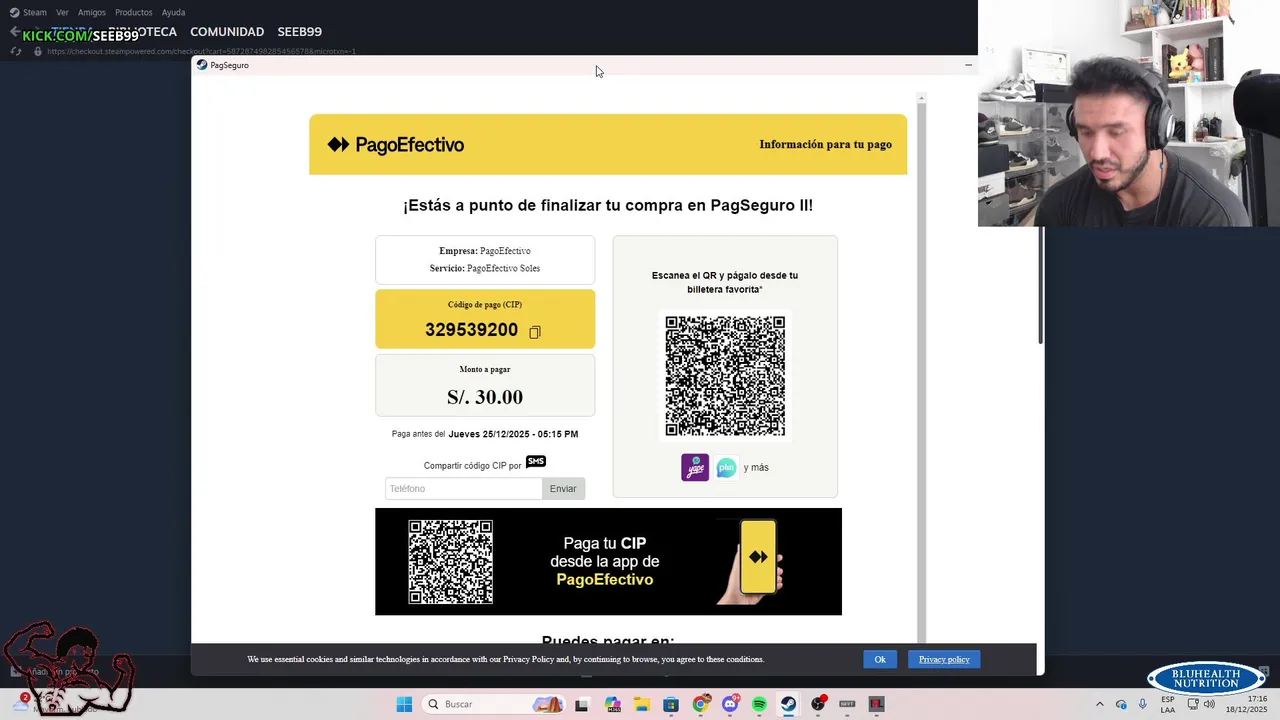The width and height of the screenshot is (1280, 720).
Task: Open the volume control in system tray
Action: click(1209, 704)
